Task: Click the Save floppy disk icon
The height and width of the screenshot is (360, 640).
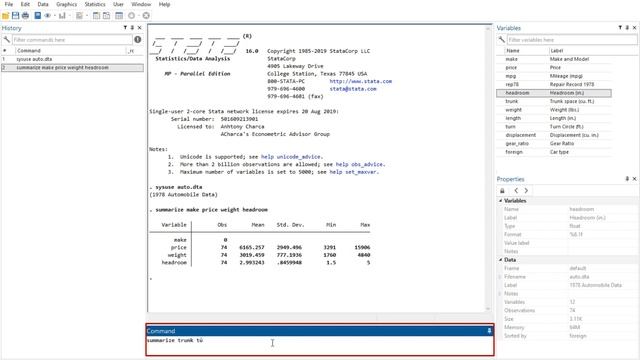Action: pyautogui.click(x=16, y=16)
